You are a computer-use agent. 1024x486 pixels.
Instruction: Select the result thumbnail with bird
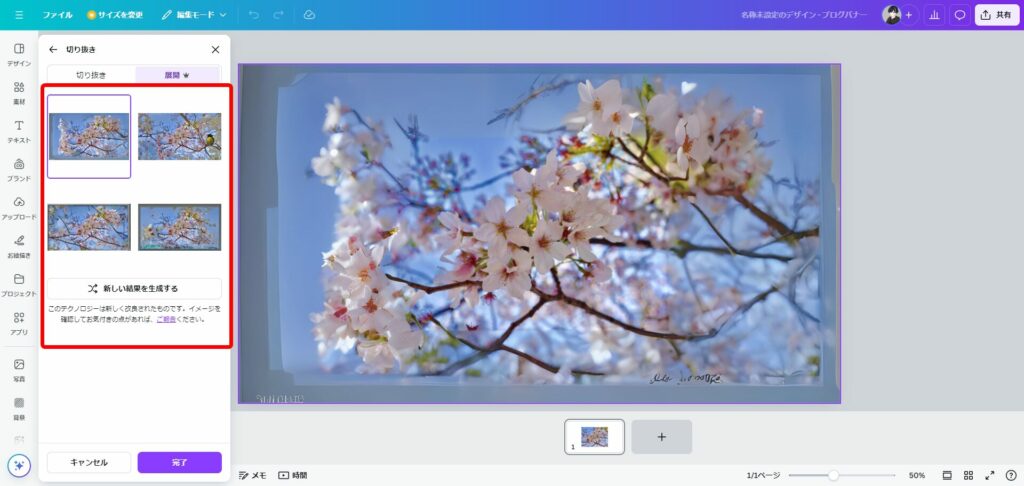click(x=180, y=137)
